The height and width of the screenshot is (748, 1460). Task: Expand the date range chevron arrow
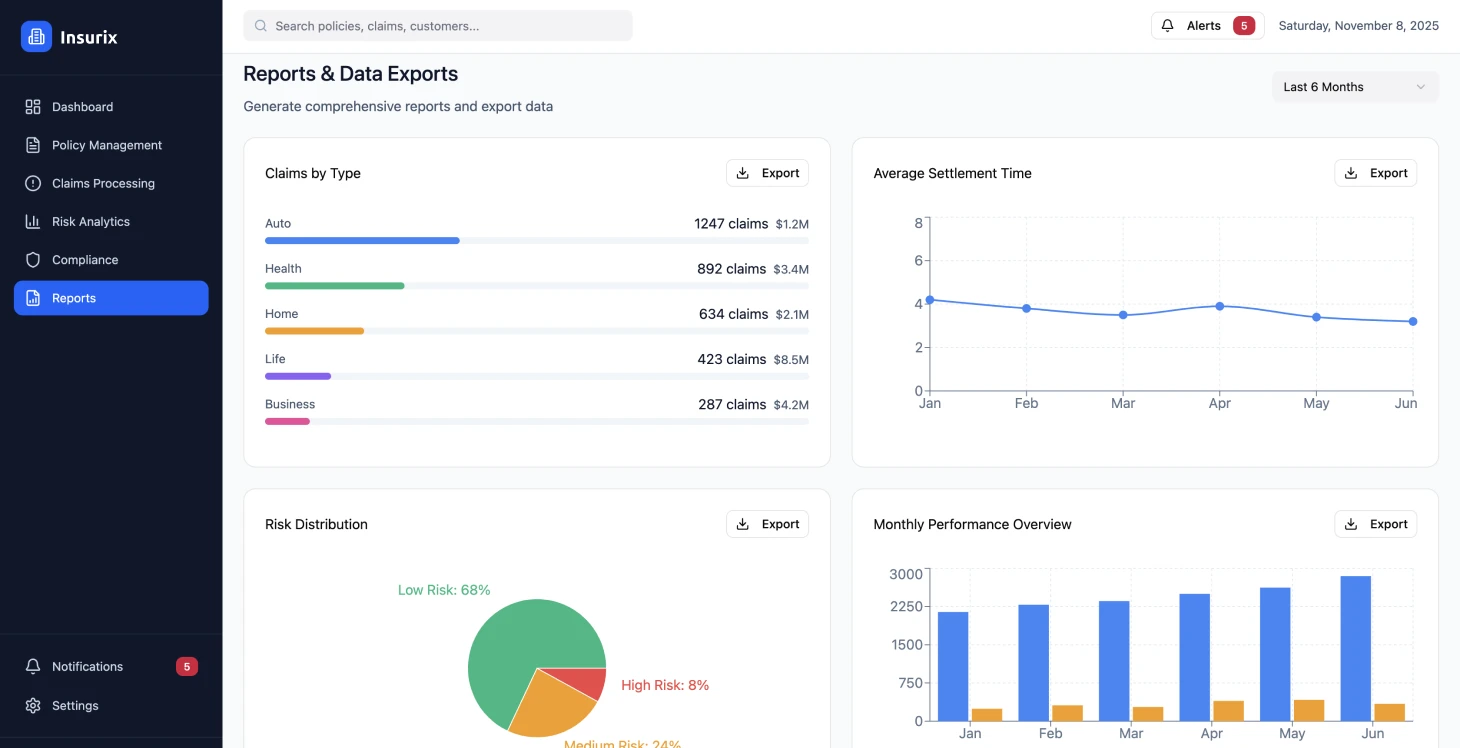pyautogui.click(x=1420, y=87)
